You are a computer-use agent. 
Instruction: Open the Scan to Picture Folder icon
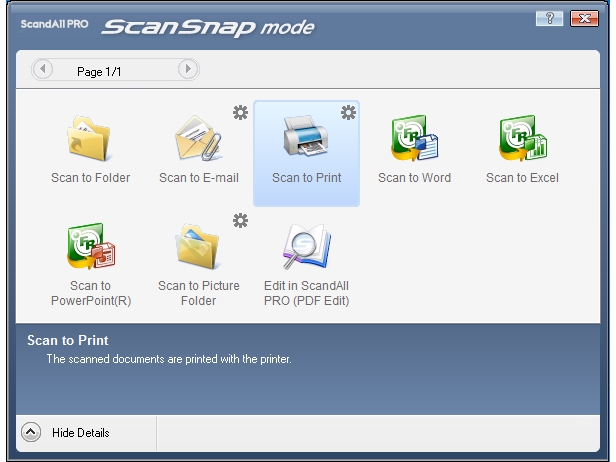(198, 246)
